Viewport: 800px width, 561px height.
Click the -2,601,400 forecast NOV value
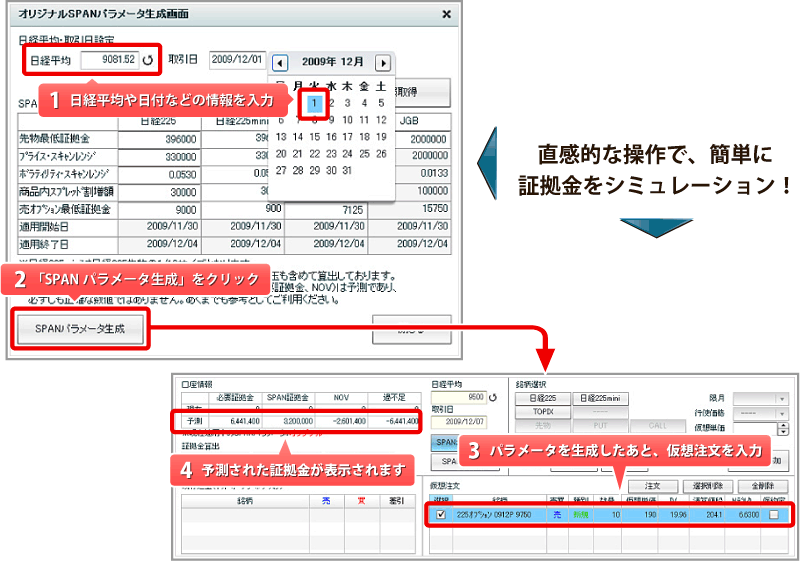pos(349,421)
